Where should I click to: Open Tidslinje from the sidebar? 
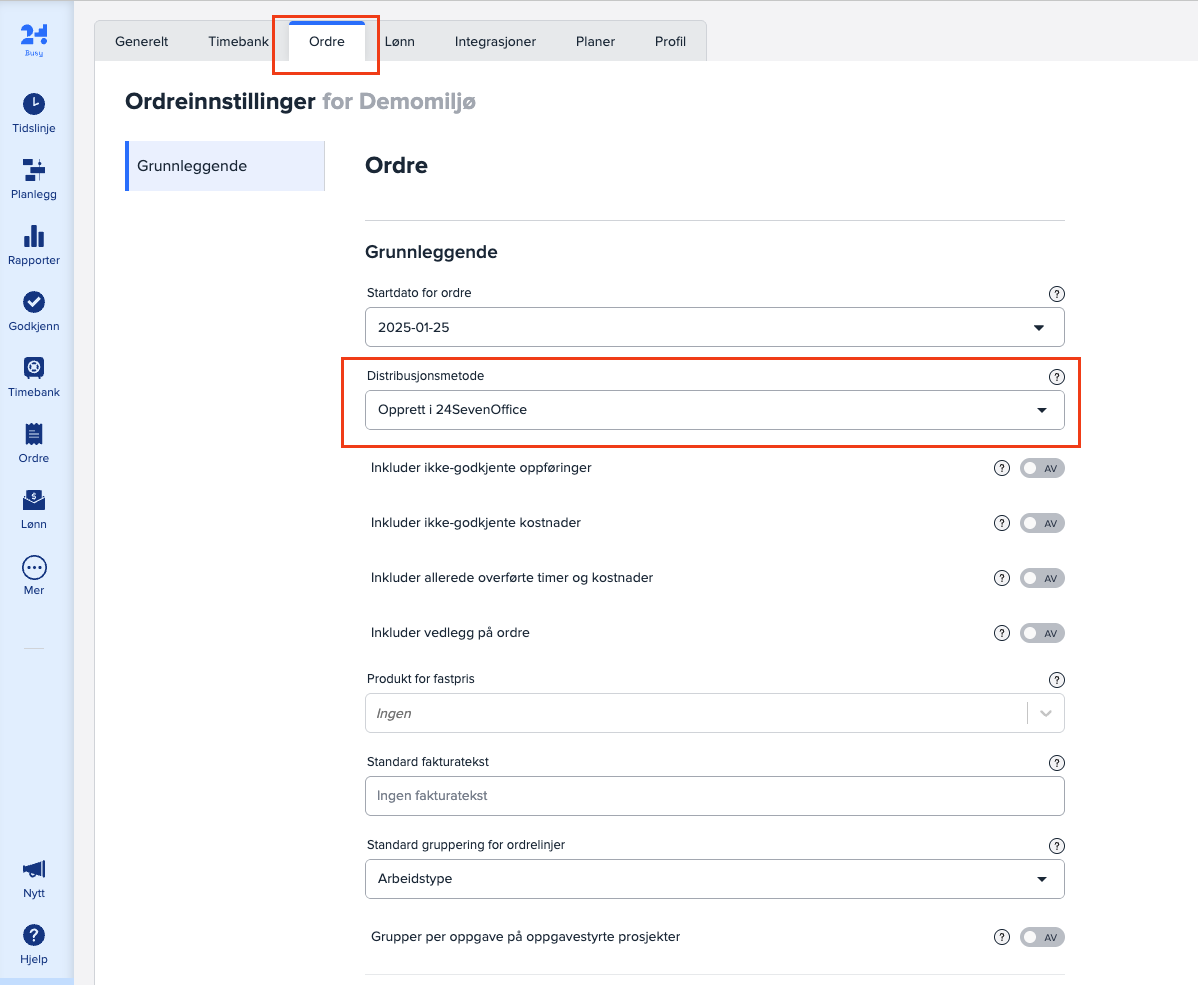pyautogui.click(x=34, y=104)
